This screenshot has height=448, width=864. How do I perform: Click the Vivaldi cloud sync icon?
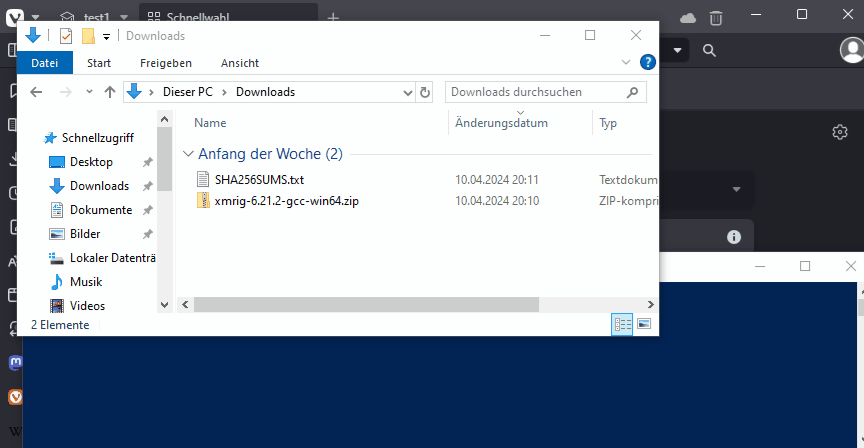pos(688,18)
